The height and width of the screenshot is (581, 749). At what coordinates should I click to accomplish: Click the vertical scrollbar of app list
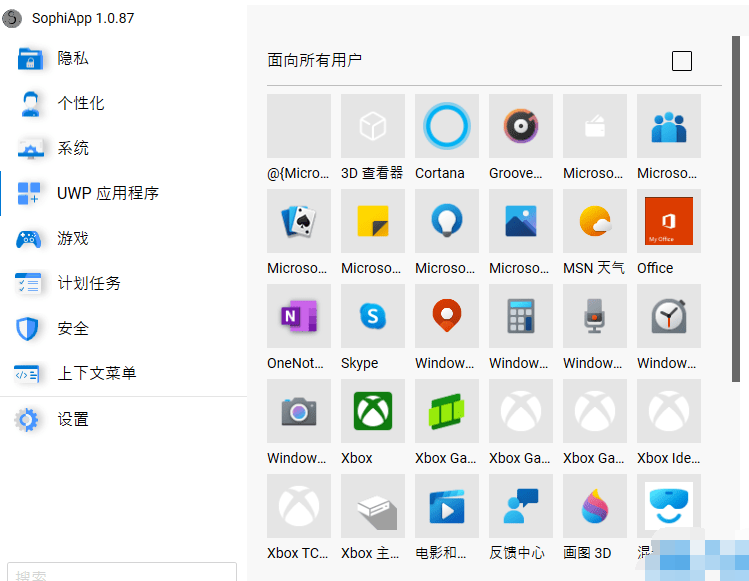pos(736,209)
